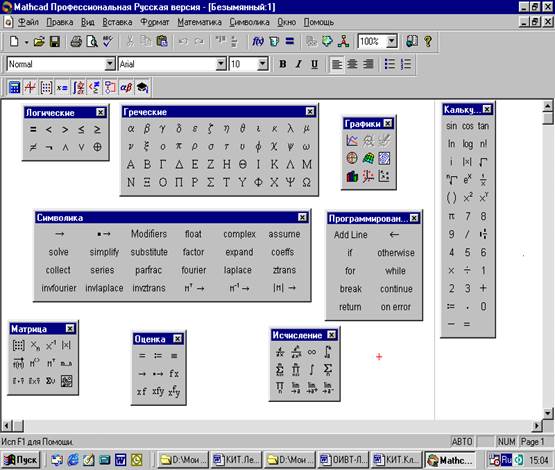Click the horizontal scrollbar right arrow
Screen dimensions: 555x470
click(537, 425)
